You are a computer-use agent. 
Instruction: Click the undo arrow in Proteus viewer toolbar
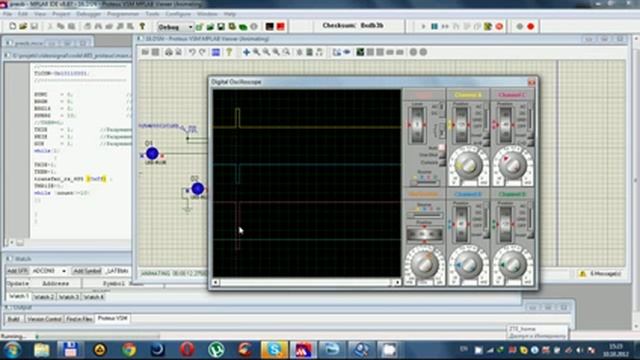click(192, 52)
